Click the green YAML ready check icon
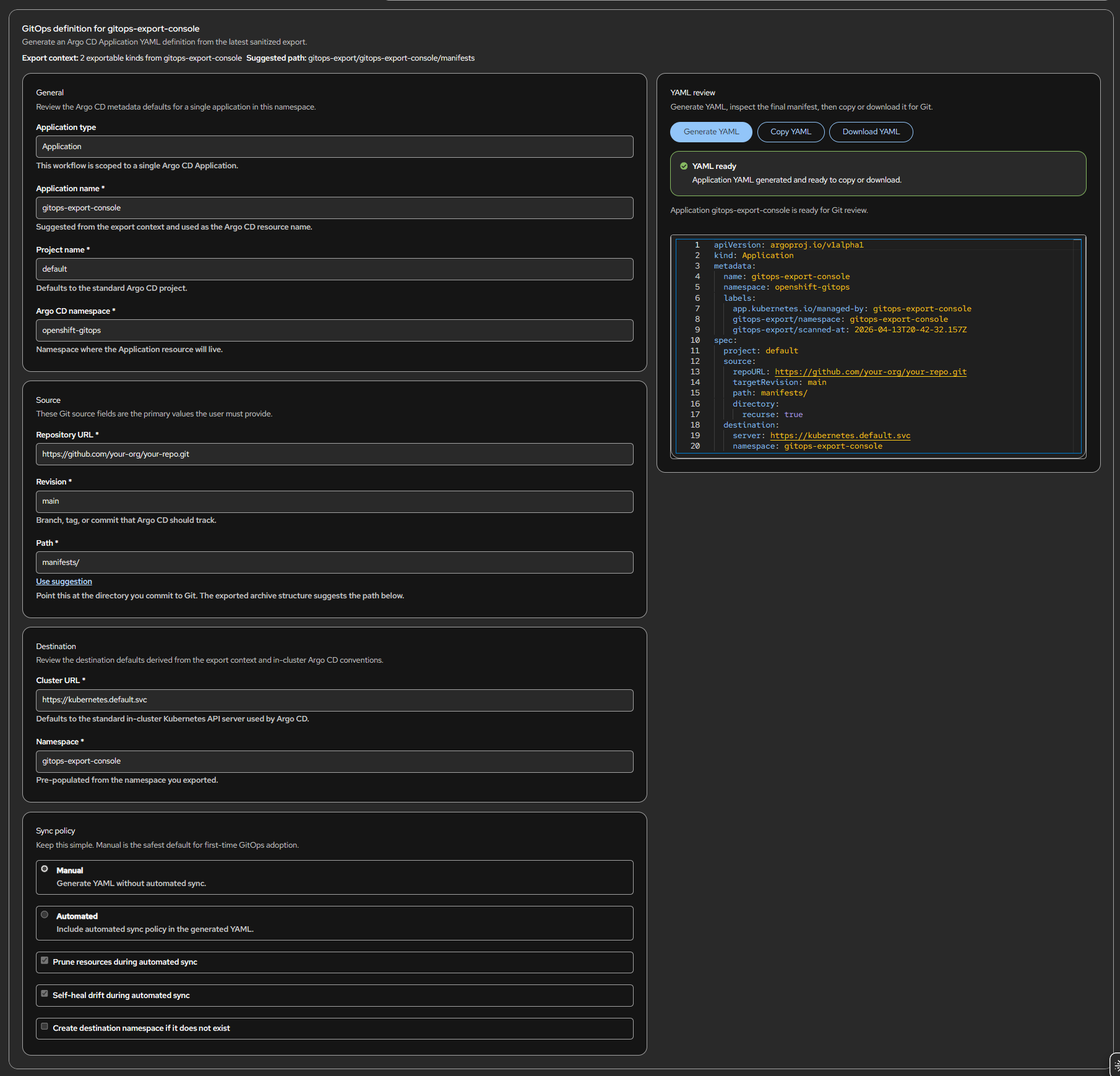Image resolution: width=1120 pixels, height=1076 pixels. (x=684, y=166)
